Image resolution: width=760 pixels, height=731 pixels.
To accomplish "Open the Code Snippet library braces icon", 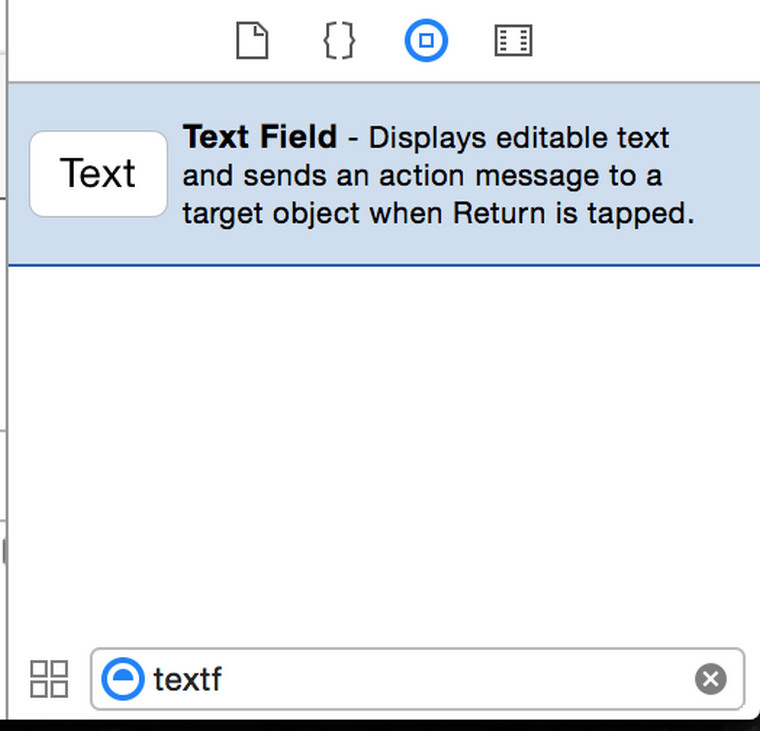I will pos(339,42).
